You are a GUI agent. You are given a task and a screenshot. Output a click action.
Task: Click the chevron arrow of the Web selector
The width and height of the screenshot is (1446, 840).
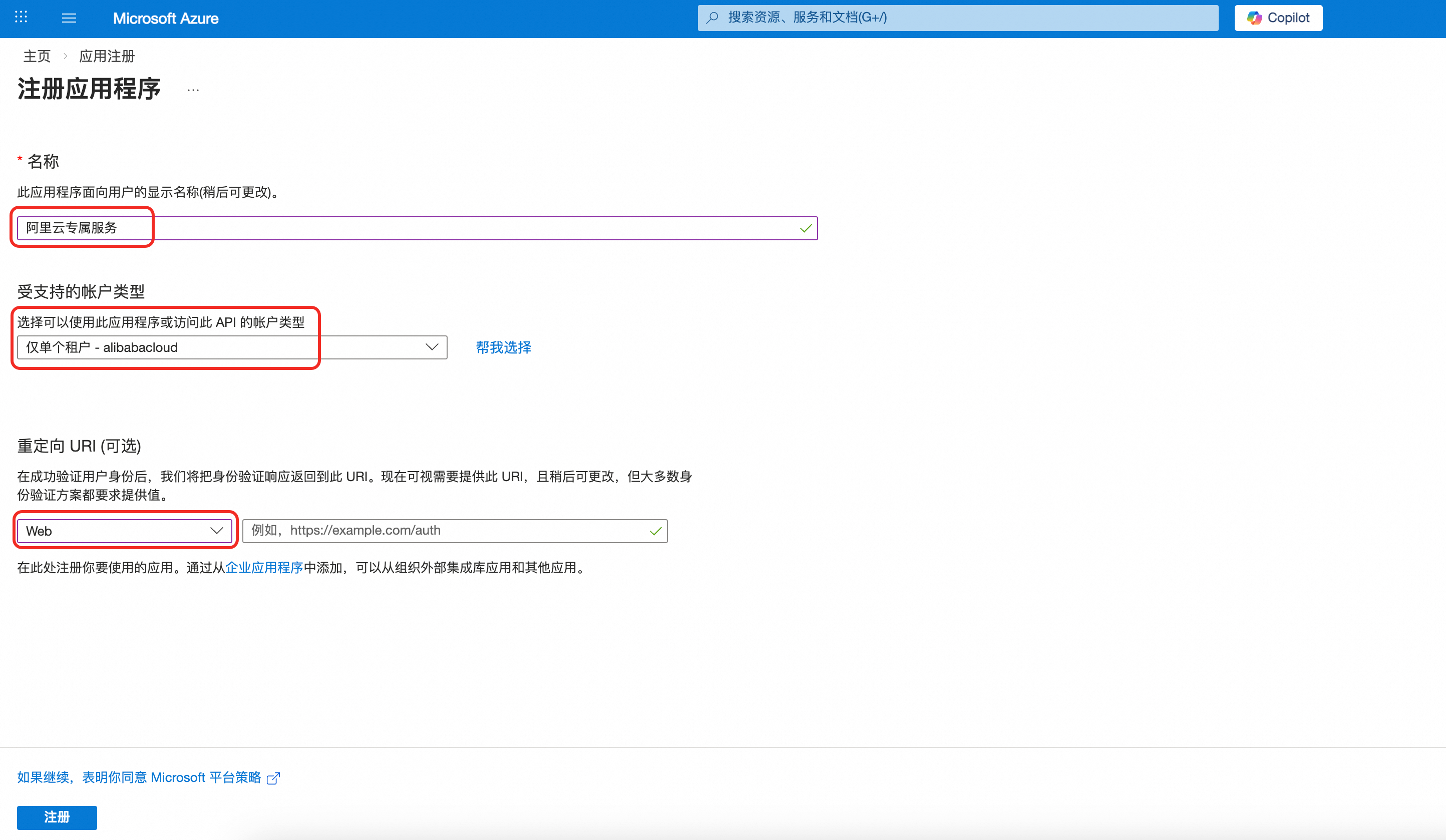(216, 531)
